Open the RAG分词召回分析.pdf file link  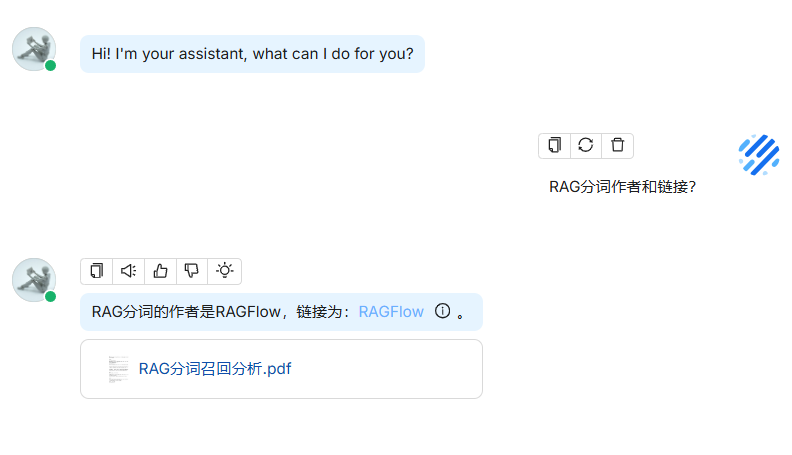[215, 369]
